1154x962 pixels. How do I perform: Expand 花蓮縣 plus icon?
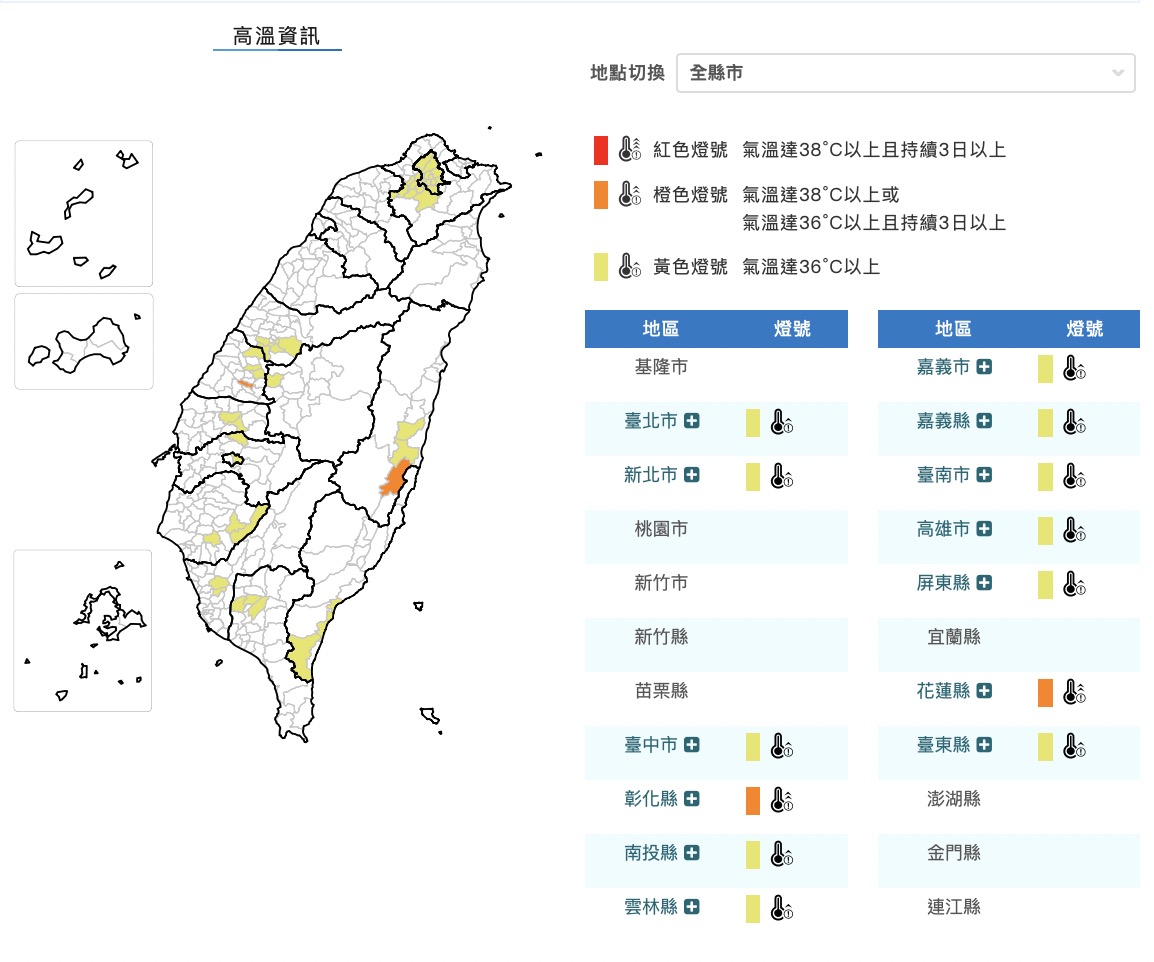(x=984, y=690)
